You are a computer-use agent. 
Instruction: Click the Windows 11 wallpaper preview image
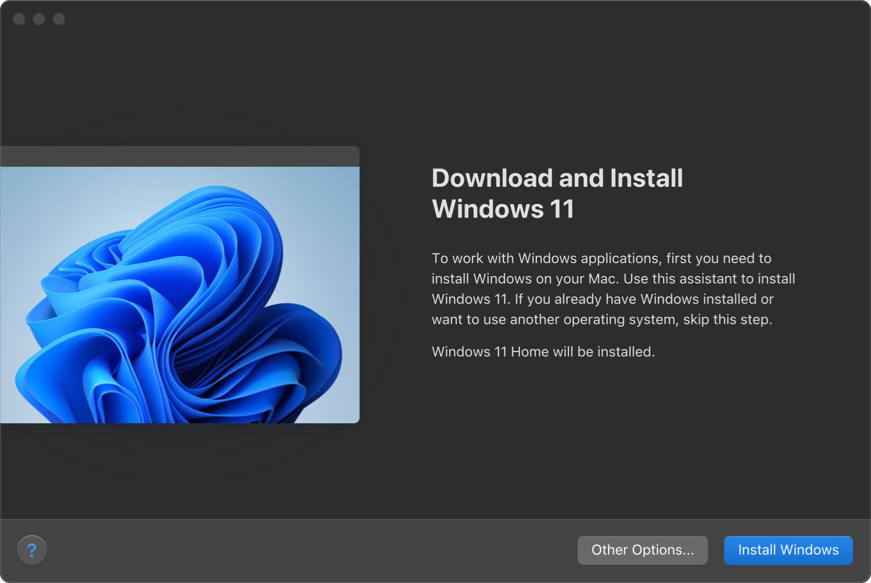179,295
